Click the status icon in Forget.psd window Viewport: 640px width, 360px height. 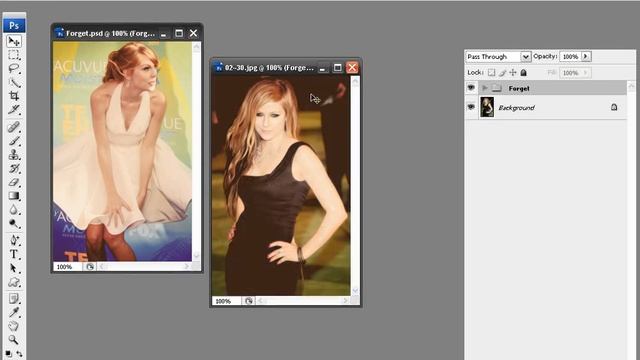tap(90, 267)
